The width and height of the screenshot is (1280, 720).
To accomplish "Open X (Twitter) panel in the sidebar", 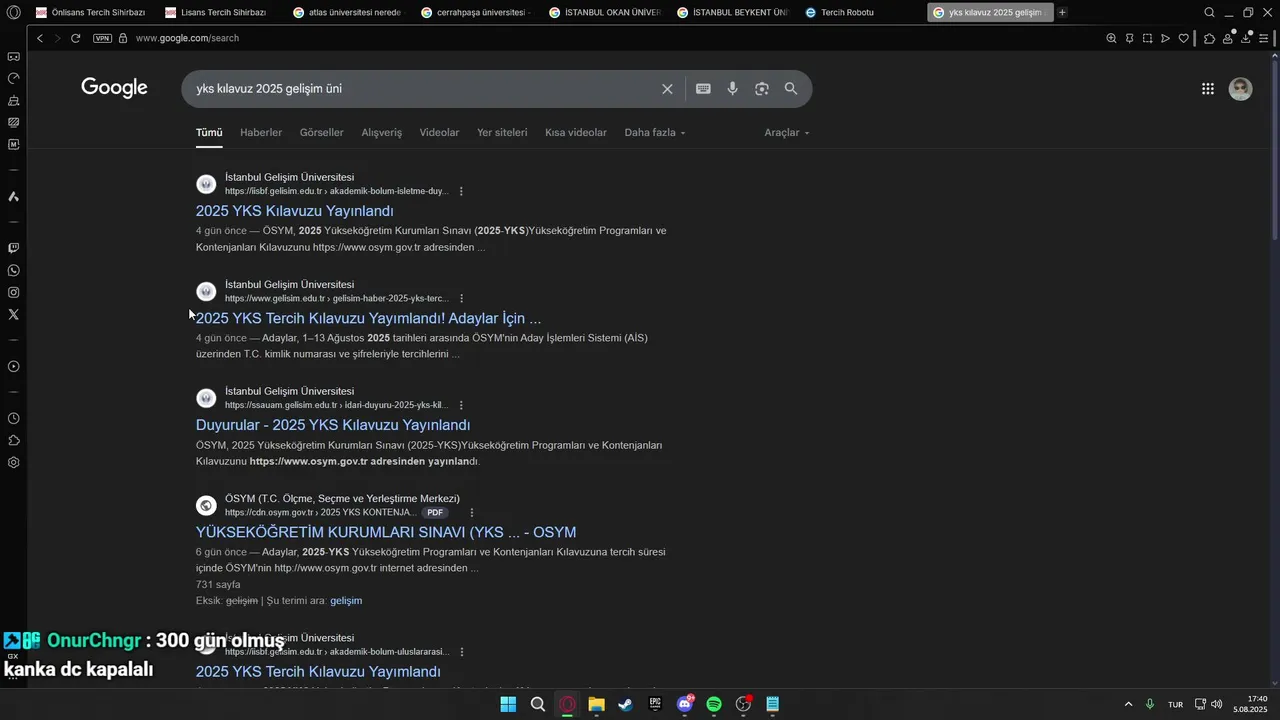I will click(x=13, y=314).
